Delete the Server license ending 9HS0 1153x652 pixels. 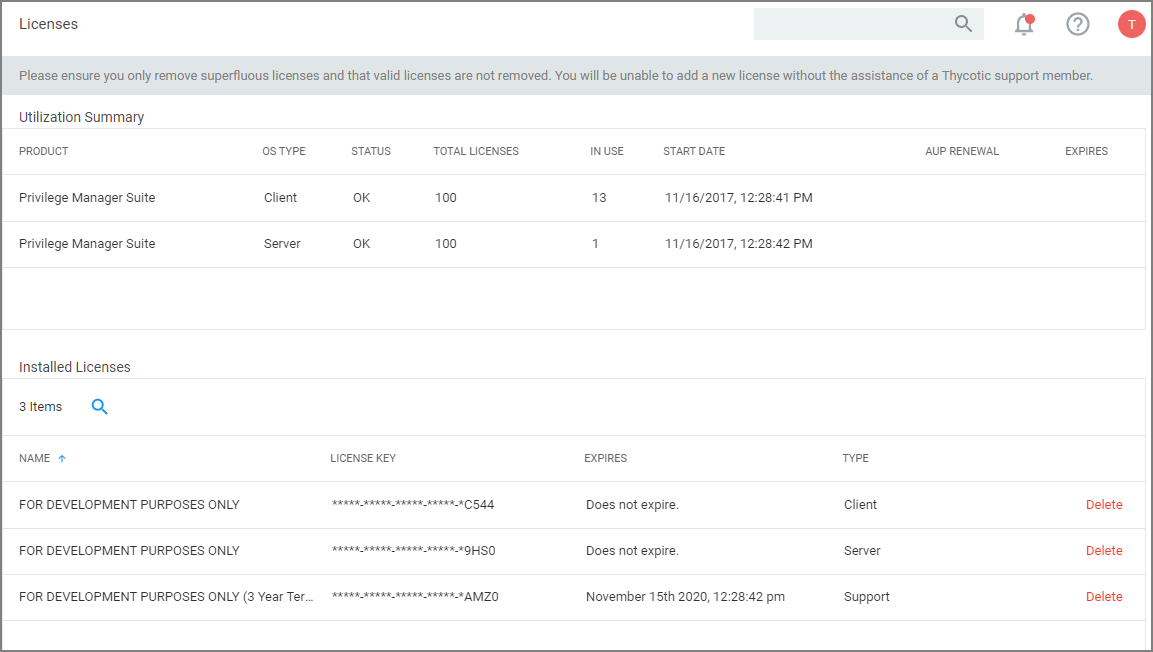[1103, 551]
